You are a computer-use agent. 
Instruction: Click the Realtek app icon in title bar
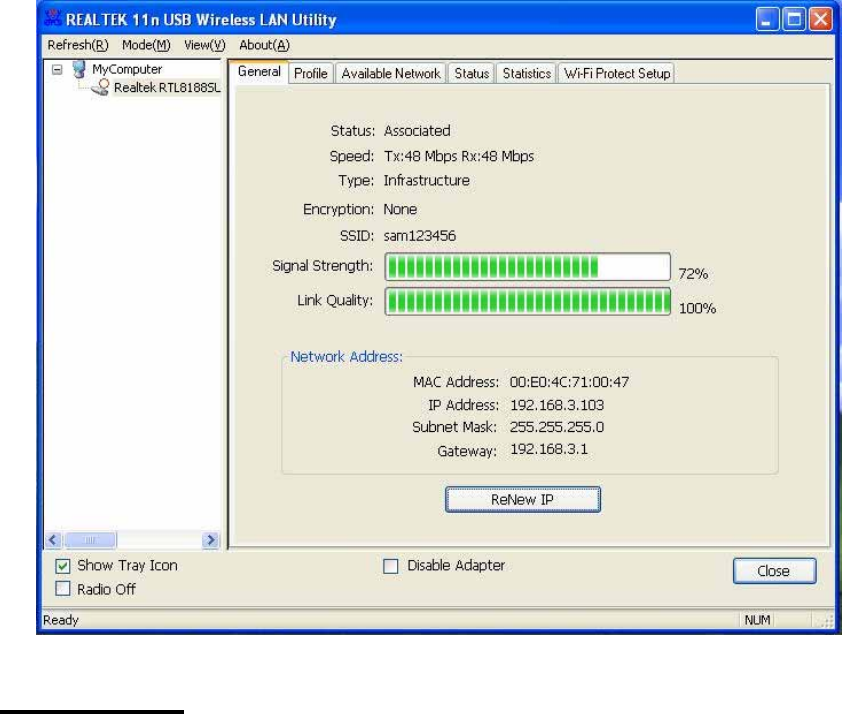[x=53, y=18]
